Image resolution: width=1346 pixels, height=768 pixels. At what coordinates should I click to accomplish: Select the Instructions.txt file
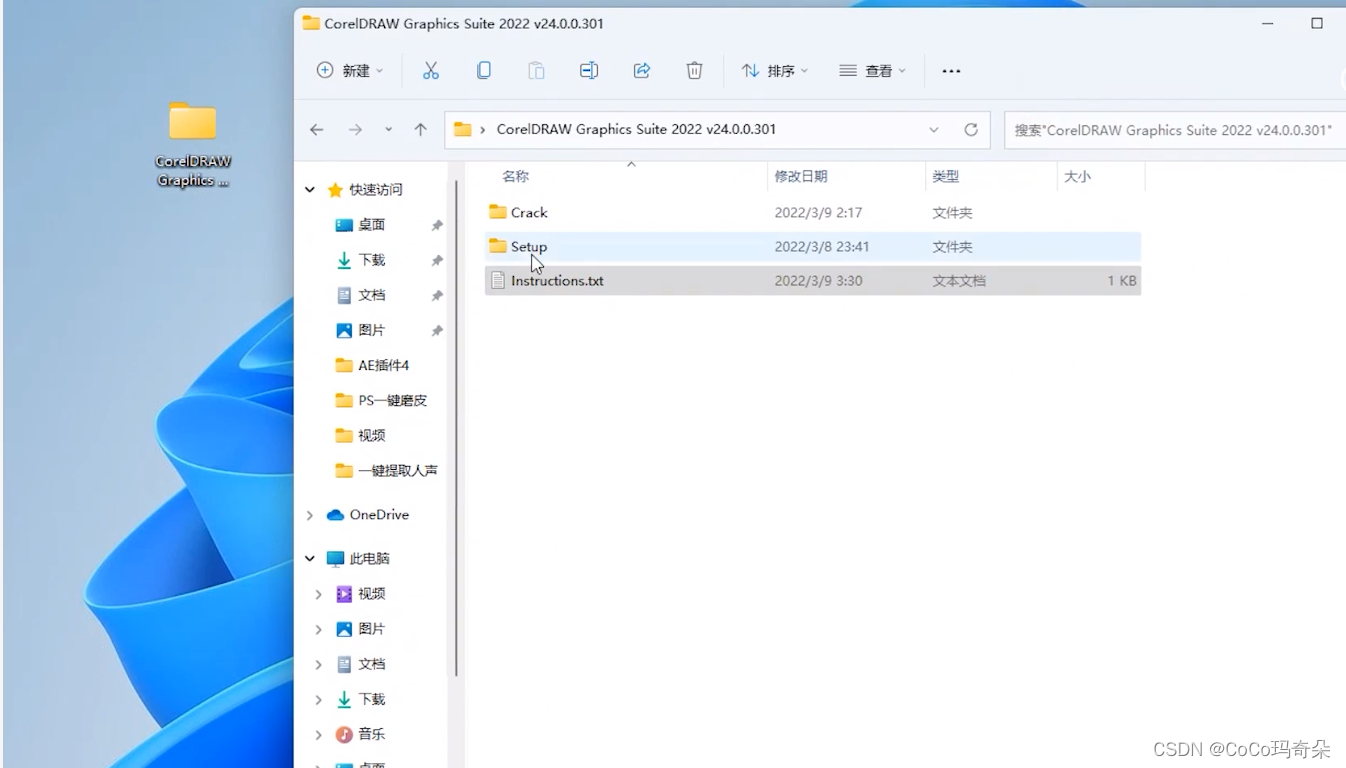click(x=812, y=281)
